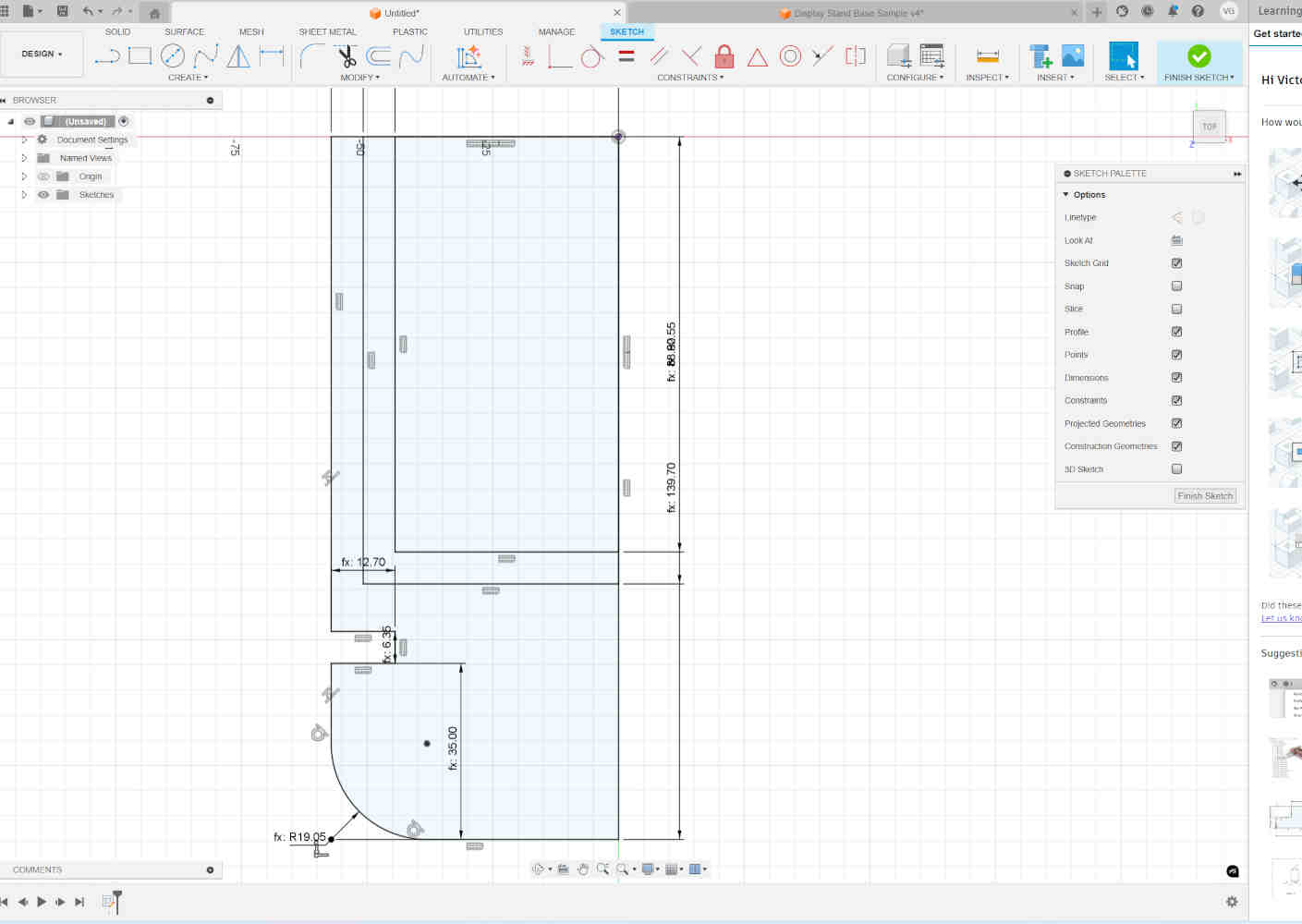Select the Offset tool

click(378, 56)
